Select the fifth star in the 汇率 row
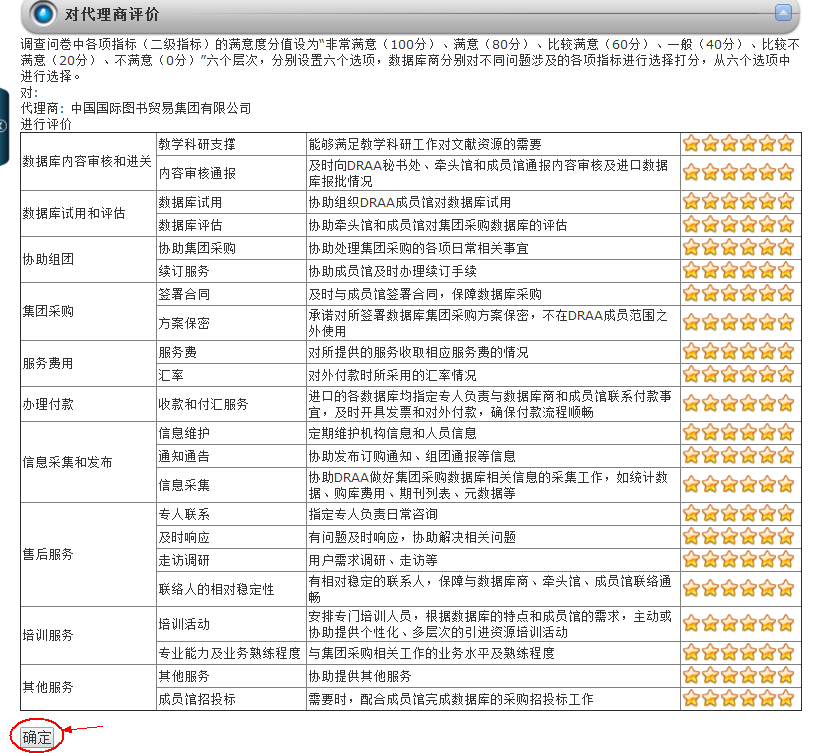 [x=767, y=375]
